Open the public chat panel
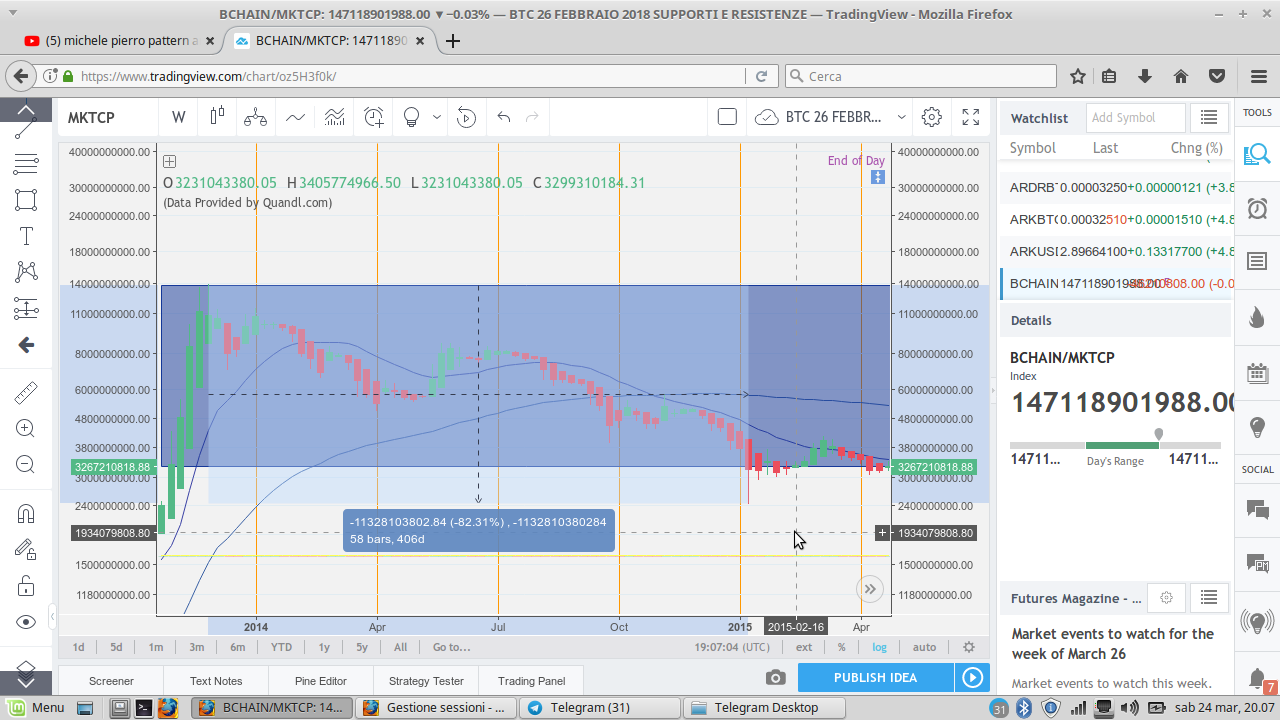This screenshot has width=1280, height=720. click(x=1257, y=508)
